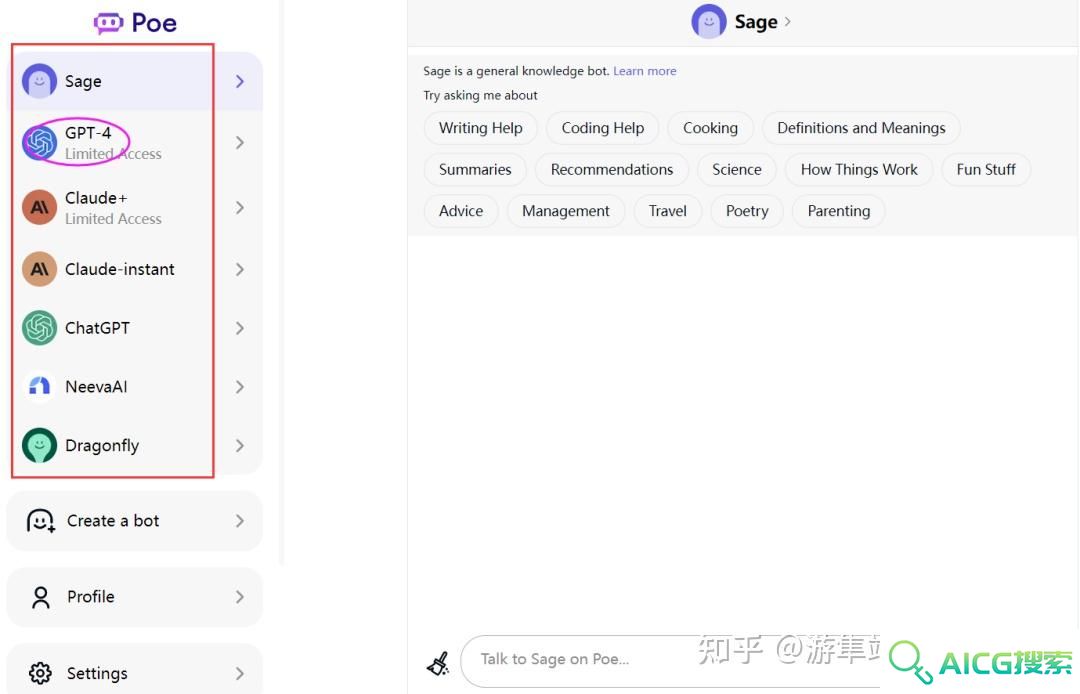Expand the Claude+ row chevron
This screenshot has height=694, width=1080.
(240, 207)
